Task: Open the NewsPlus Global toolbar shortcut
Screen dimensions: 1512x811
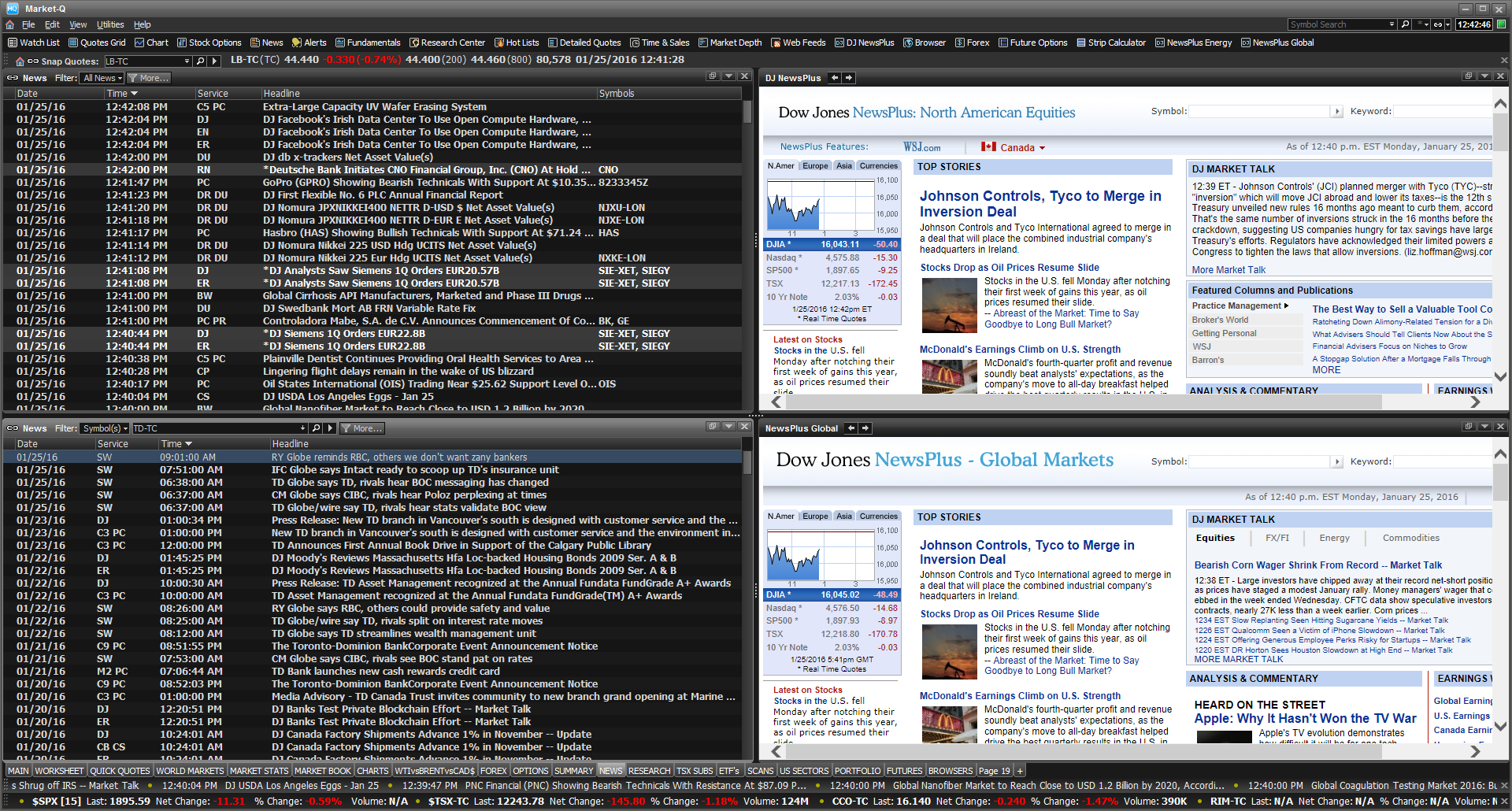Action: pyautogui.click(x=1277, y=43)
